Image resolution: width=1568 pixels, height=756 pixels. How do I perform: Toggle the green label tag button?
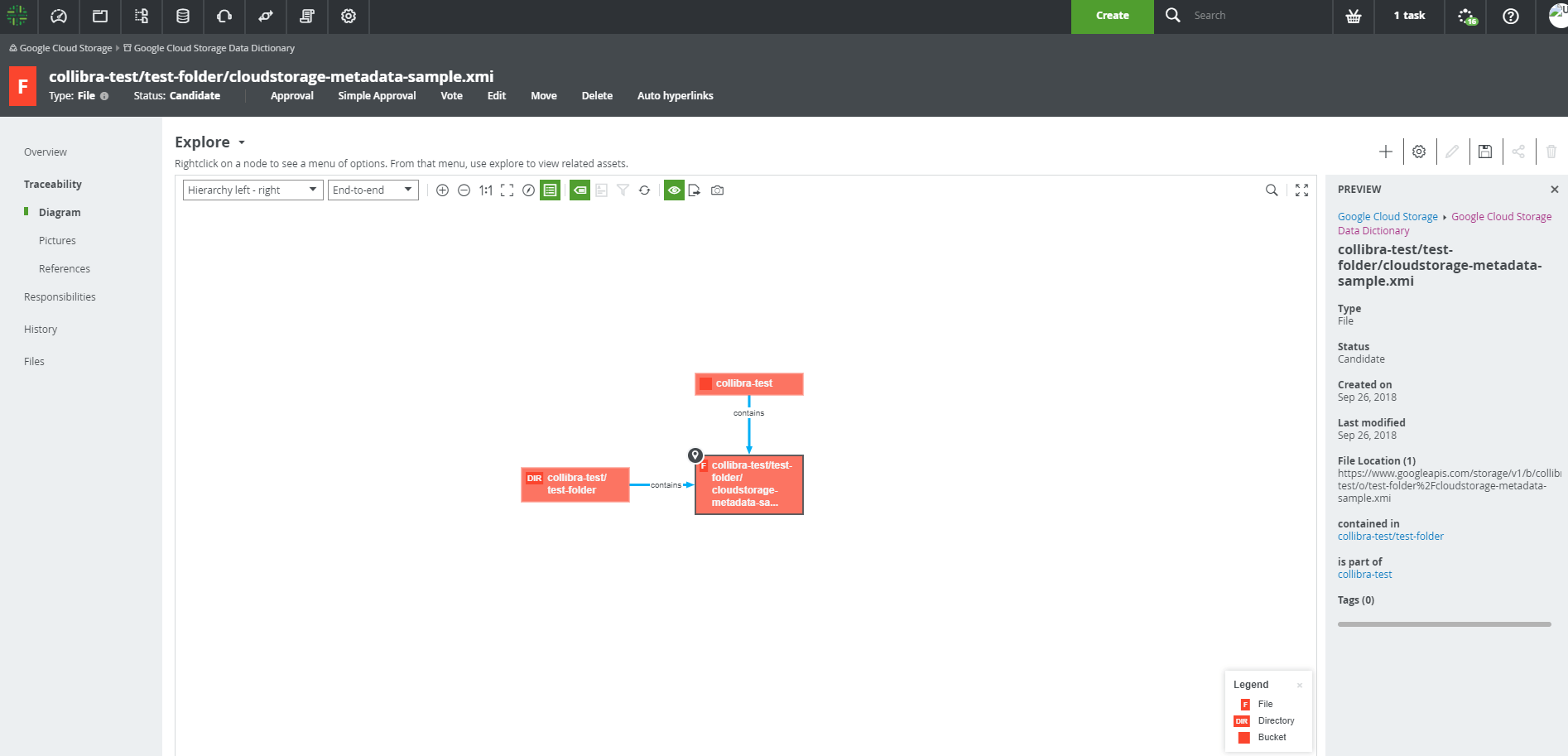[x=580, y=190]
